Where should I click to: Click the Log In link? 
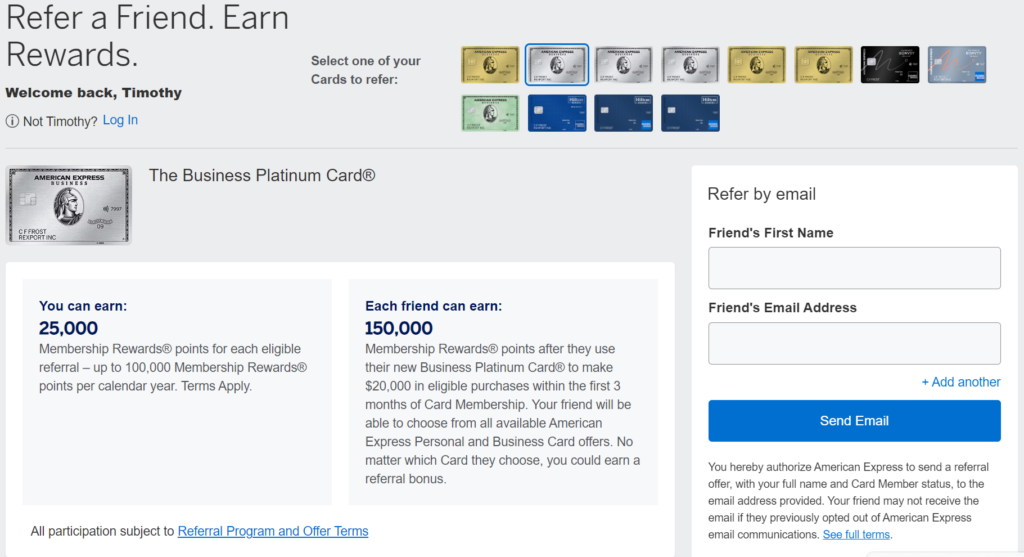[120, 120]
